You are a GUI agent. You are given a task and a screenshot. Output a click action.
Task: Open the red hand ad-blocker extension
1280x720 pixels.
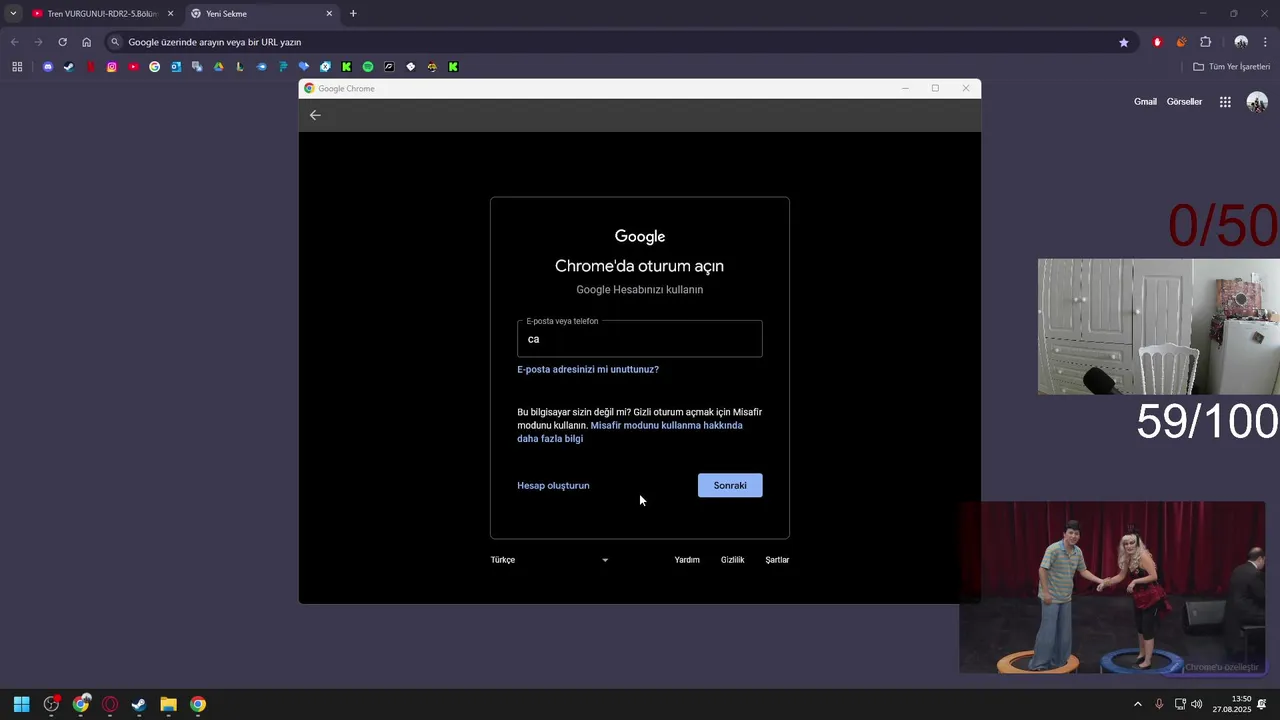1157,42
